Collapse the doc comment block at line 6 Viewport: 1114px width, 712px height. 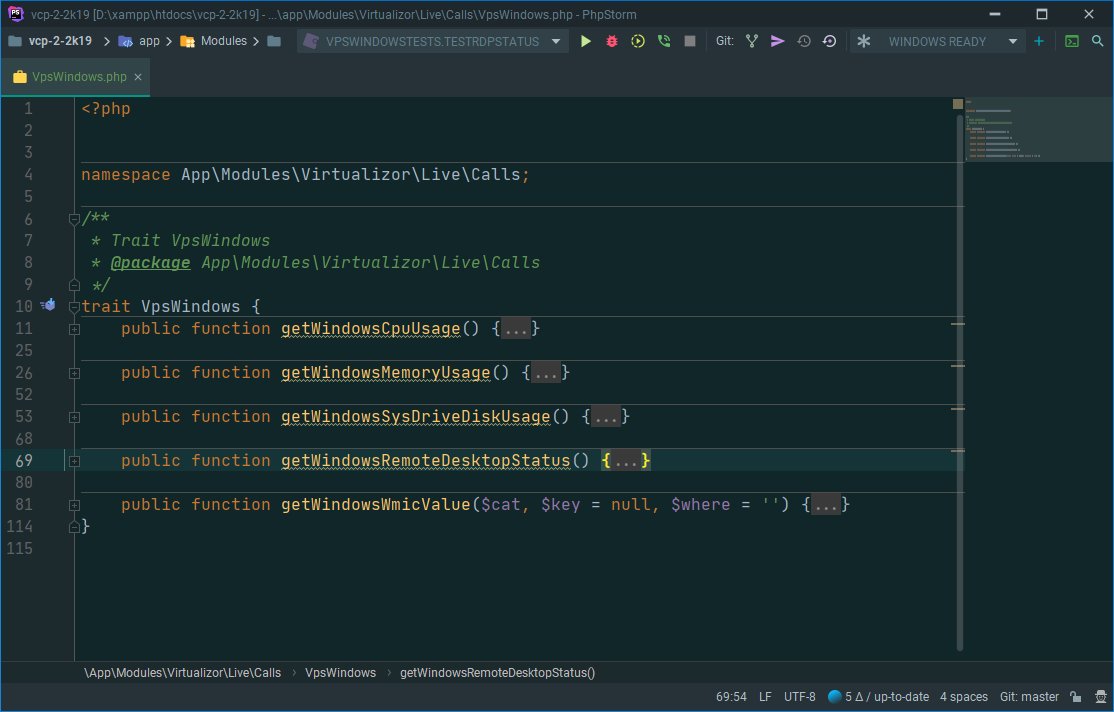tap(74, 219)
